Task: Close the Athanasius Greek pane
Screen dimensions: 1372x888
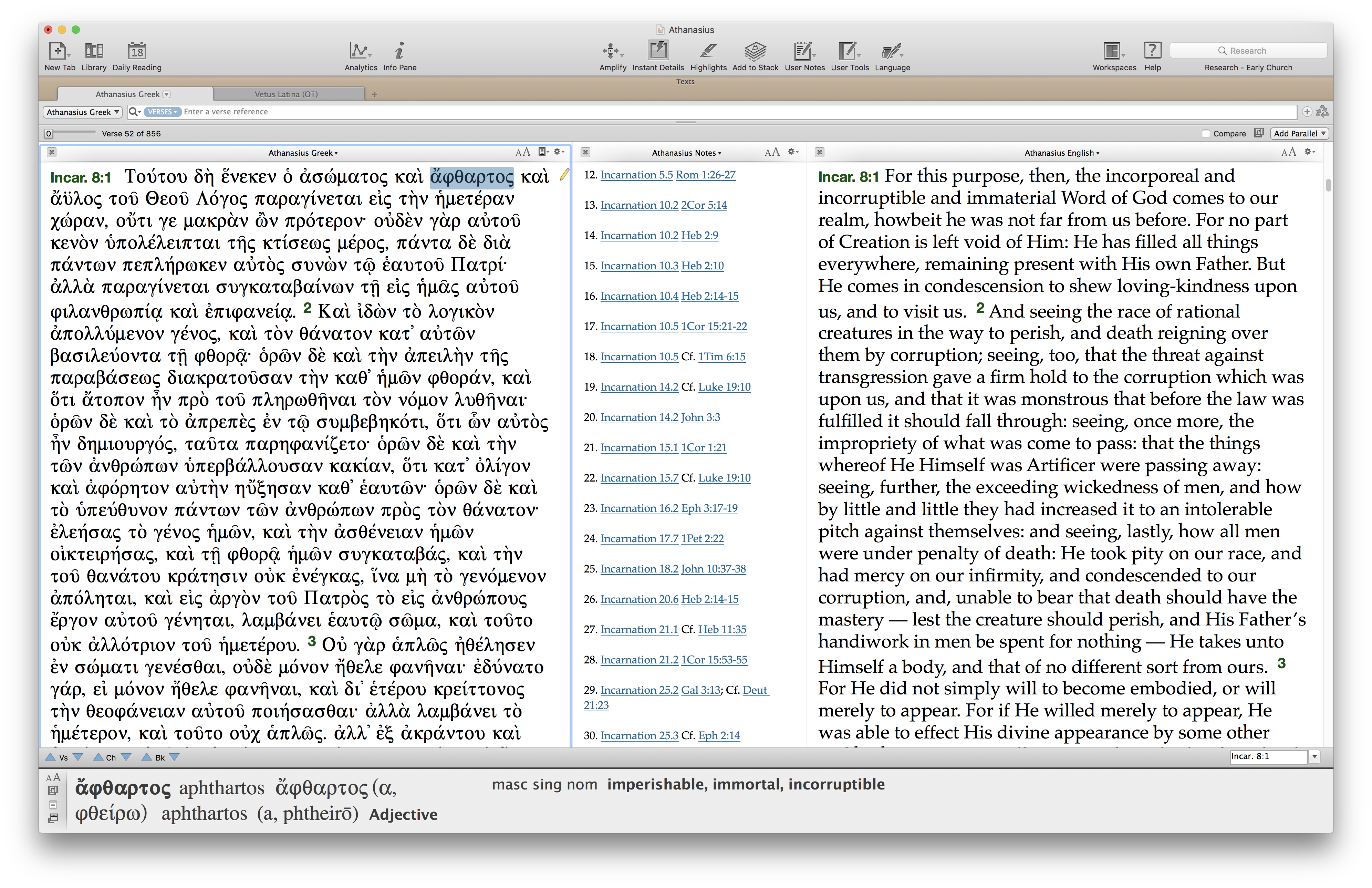Action: pos(52,152)
